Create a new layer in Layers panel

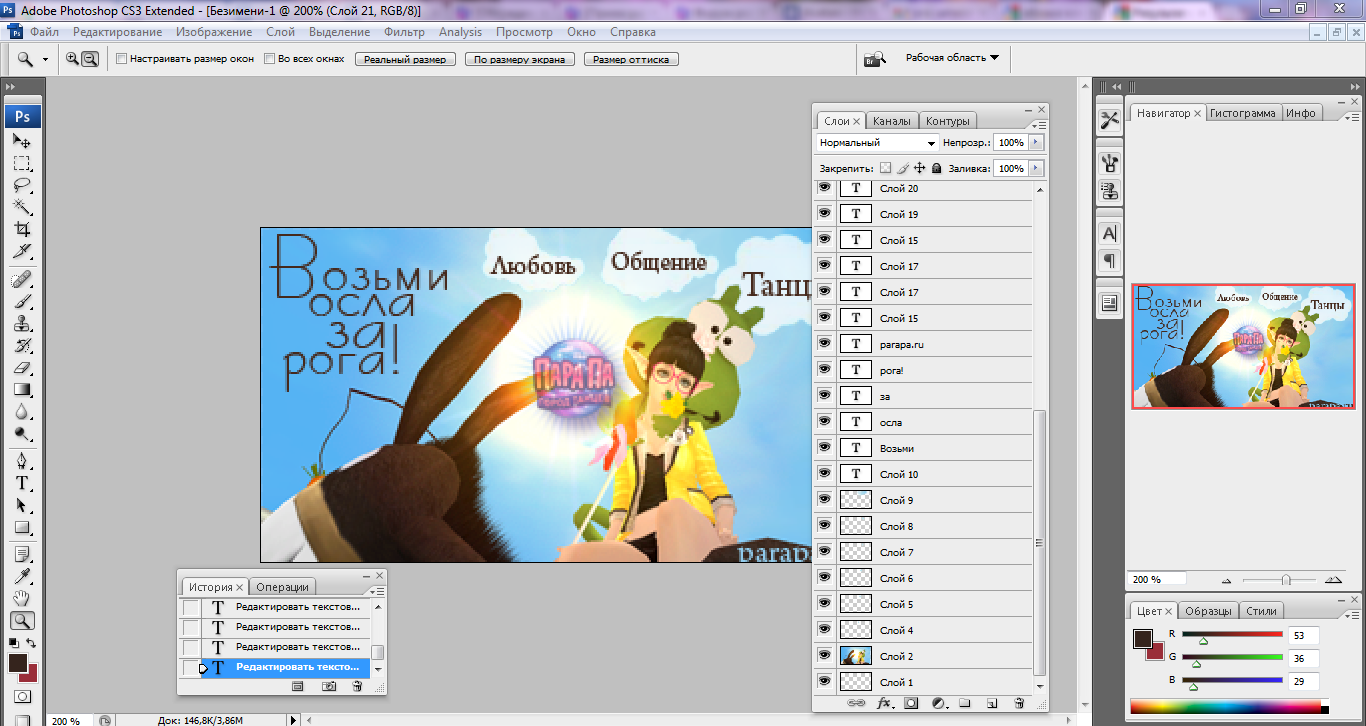click(992, 703)
